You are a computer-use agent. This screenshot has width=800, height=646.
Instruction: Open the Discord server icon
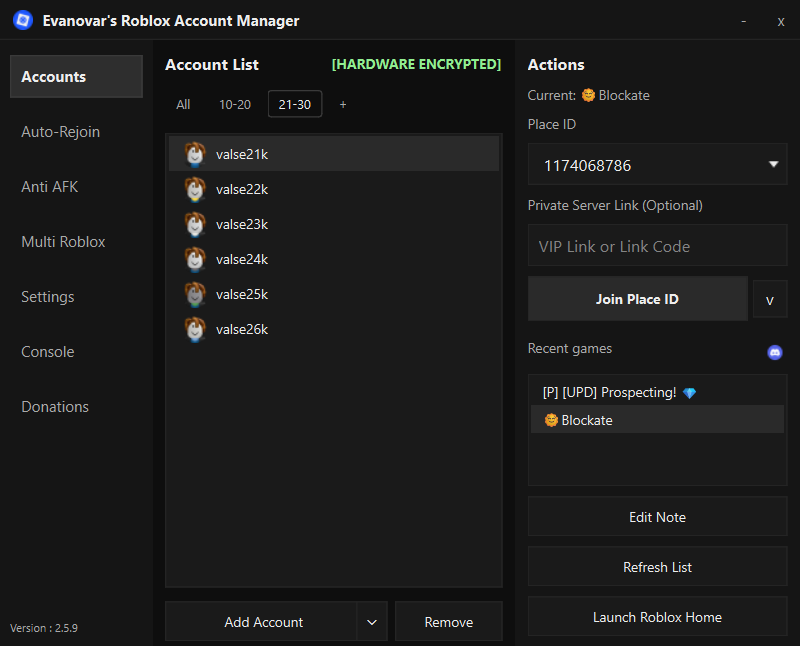[x=774, y=352]
